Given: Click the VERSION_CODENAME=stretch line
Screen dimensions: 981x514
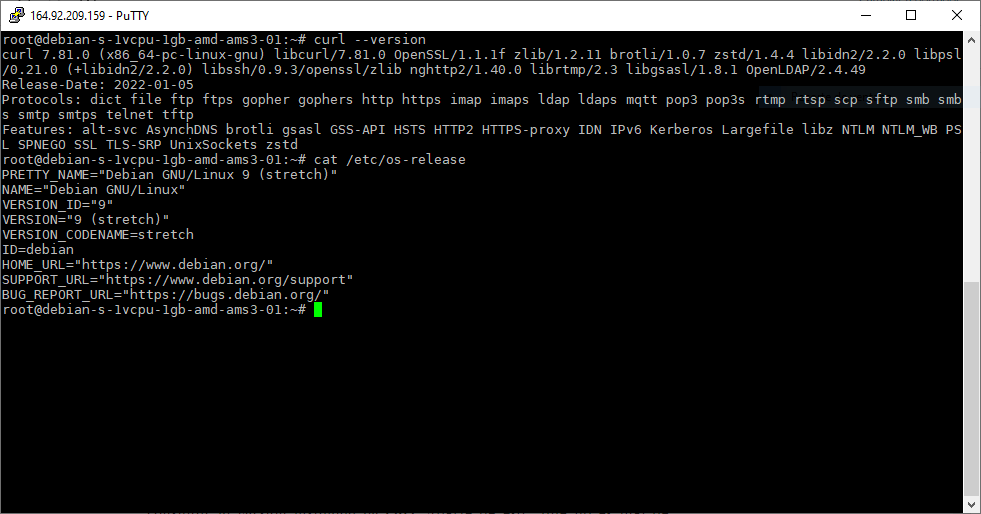Looking at the screenshot, I should pos(98,234).
